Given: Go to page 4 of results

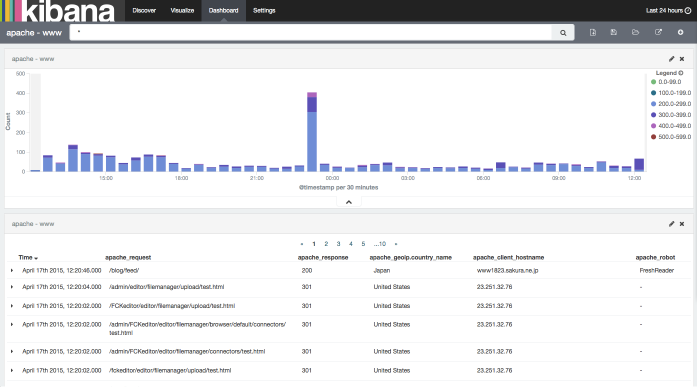Looking at the screenshot, I should [x=351, y=244].
